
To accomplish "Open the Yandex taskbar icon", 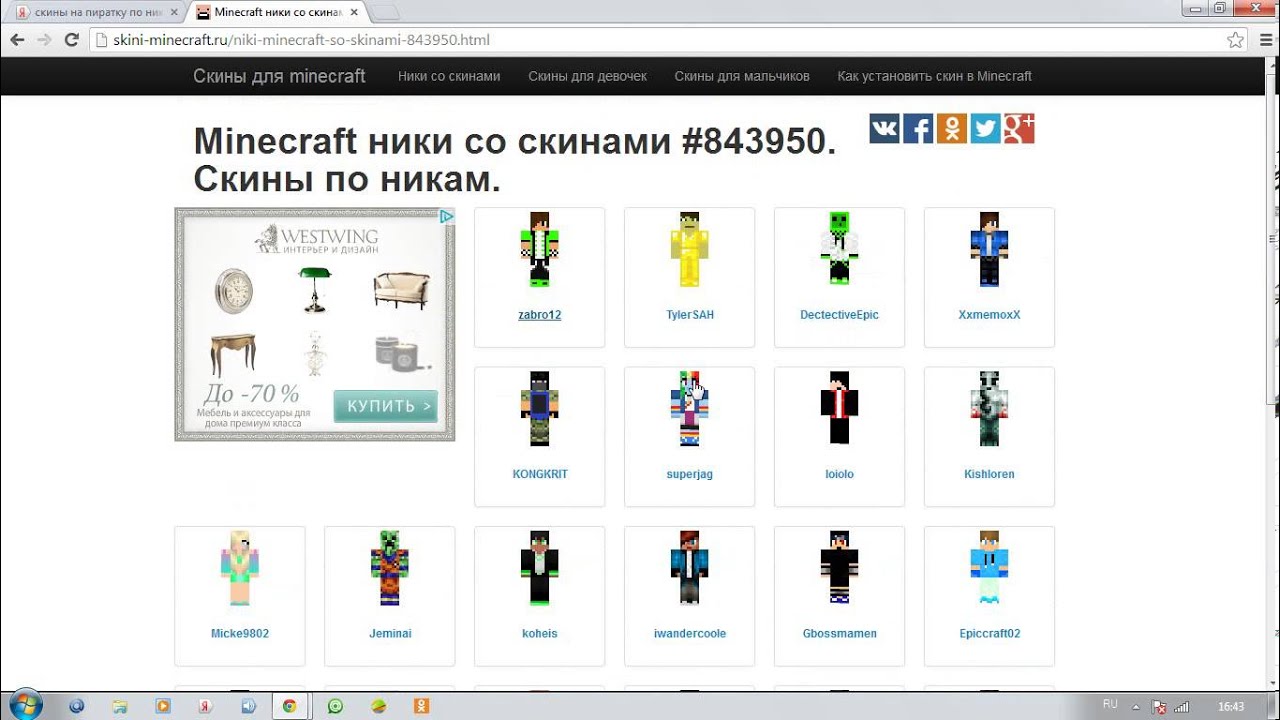I will click(x=205, y=706).
